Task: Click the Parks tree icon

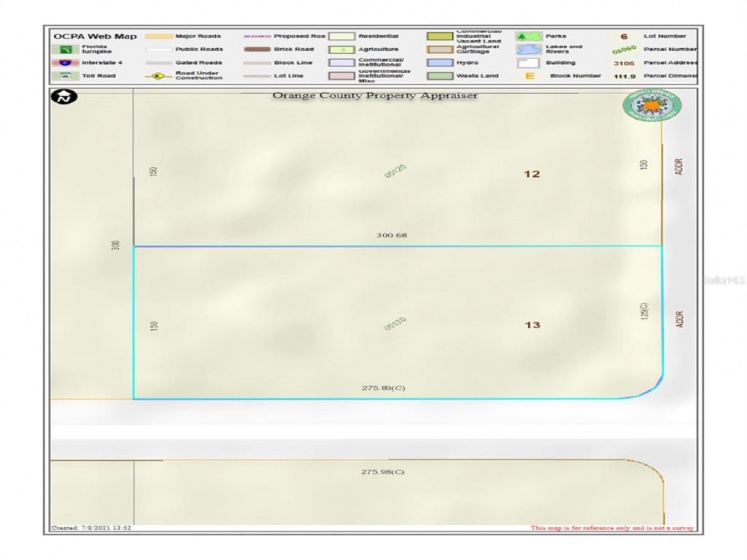Action: (528, 36)
